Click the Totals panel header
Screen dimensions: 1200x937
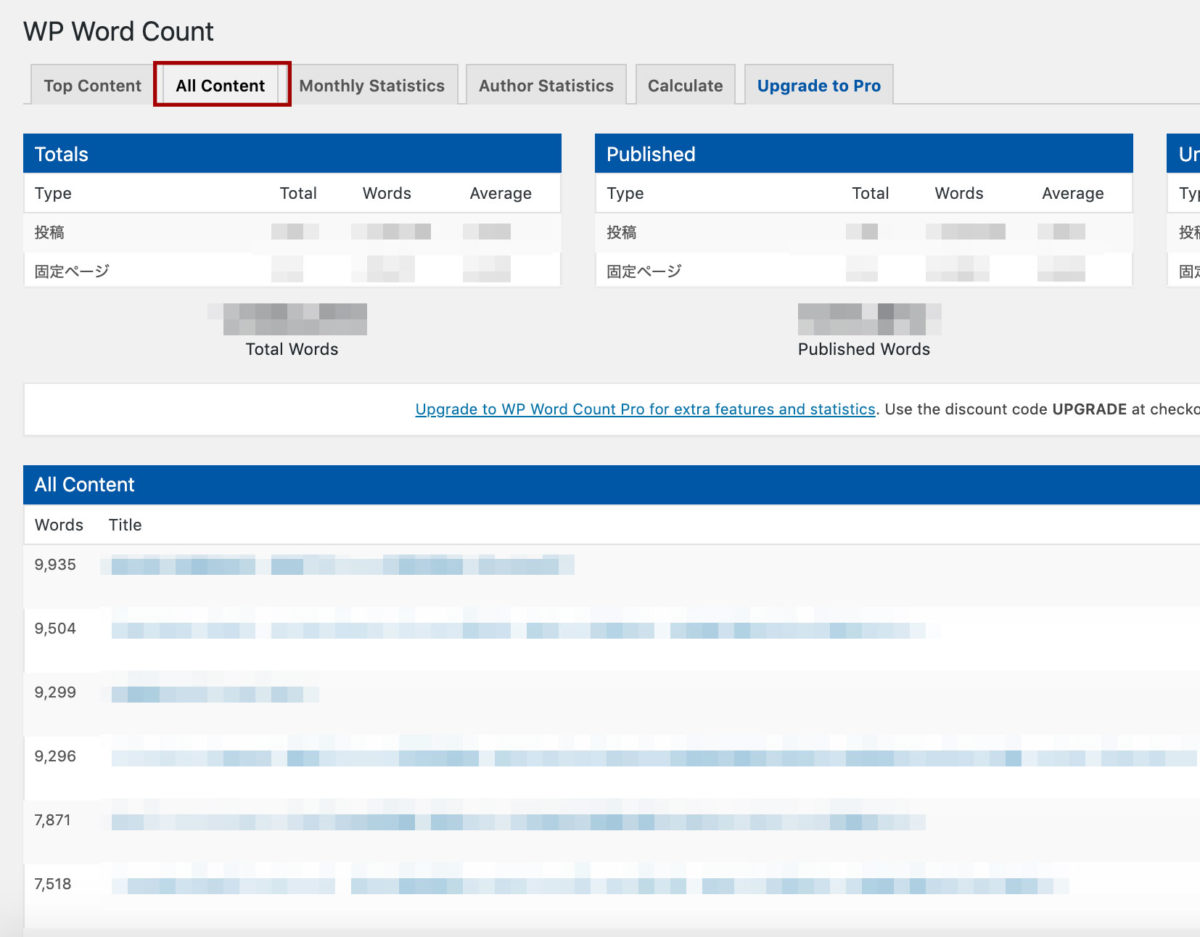[x=292, y=154]
